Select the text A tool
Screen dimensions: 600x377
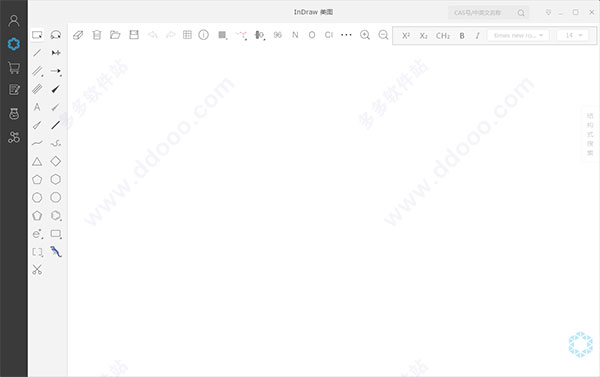click(37, 107)
